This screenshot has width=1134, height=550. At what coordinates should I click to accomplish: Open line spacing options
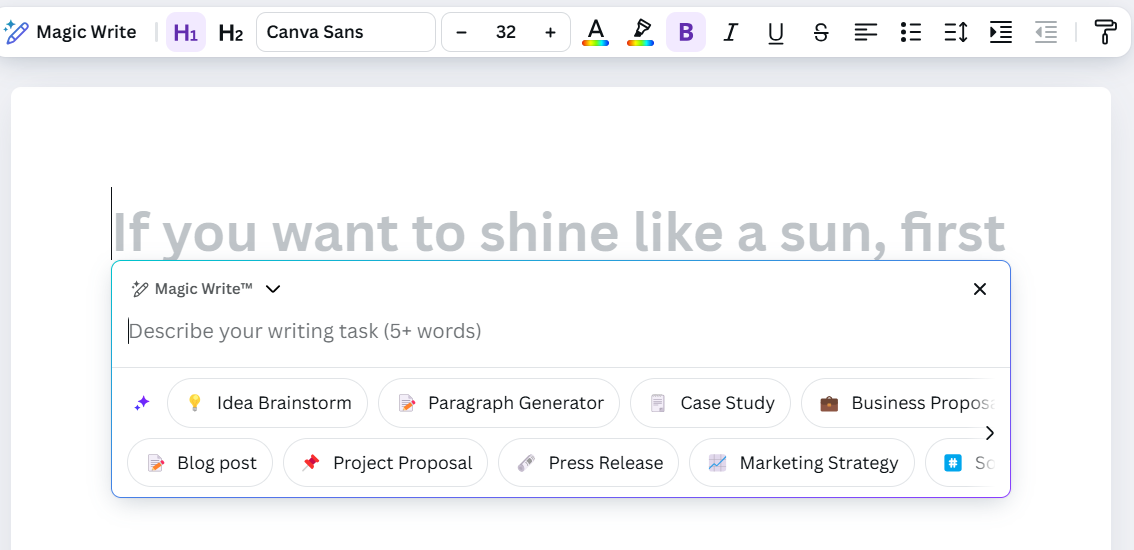point(956,32)
